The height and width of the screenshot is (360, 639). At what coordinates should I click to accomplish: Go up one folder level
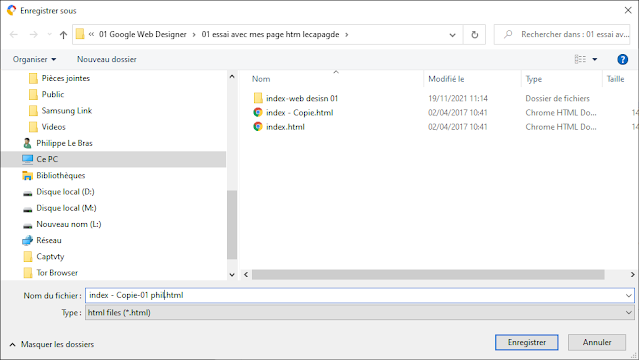pos(63,35)
